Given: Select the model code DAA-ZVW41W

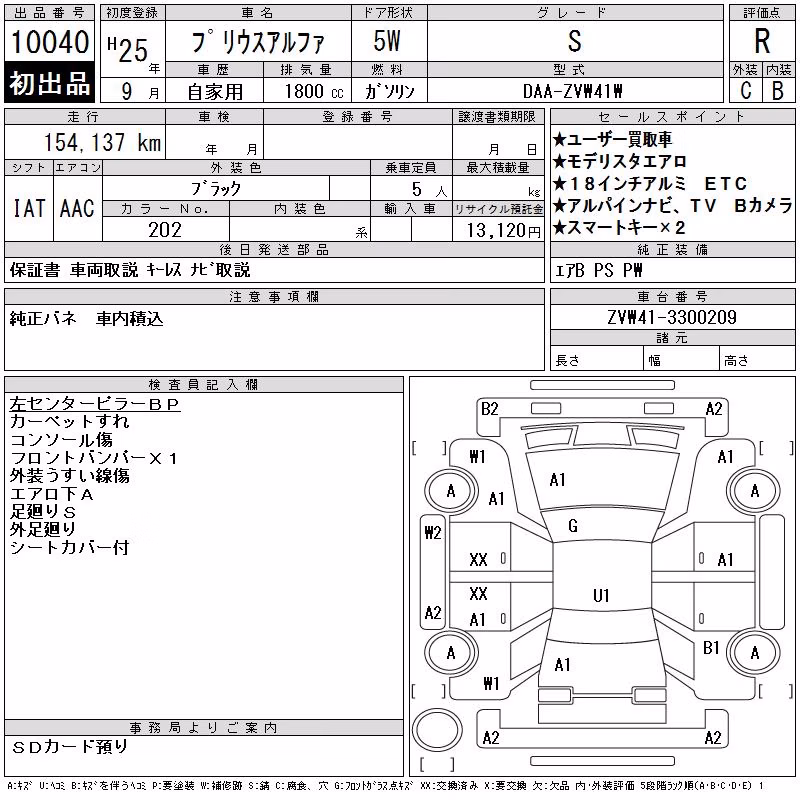Looking at the screenshot, I should tap(572, 91).
